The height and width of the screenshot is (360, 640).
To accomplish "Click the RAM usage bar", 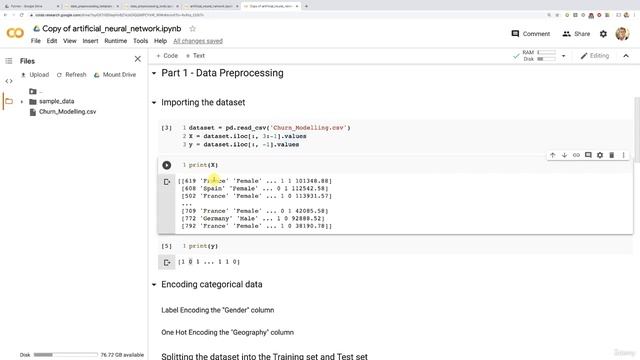I will (x=547, y=52).
